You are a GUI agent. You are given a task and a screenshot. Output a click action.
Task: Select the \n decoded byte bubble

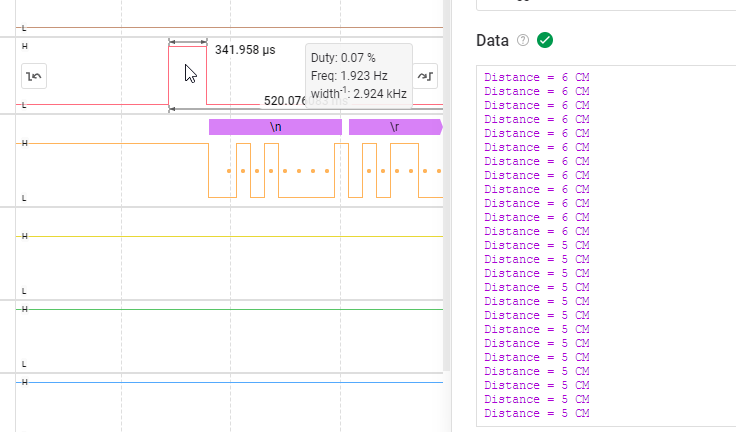pos(276,127)
